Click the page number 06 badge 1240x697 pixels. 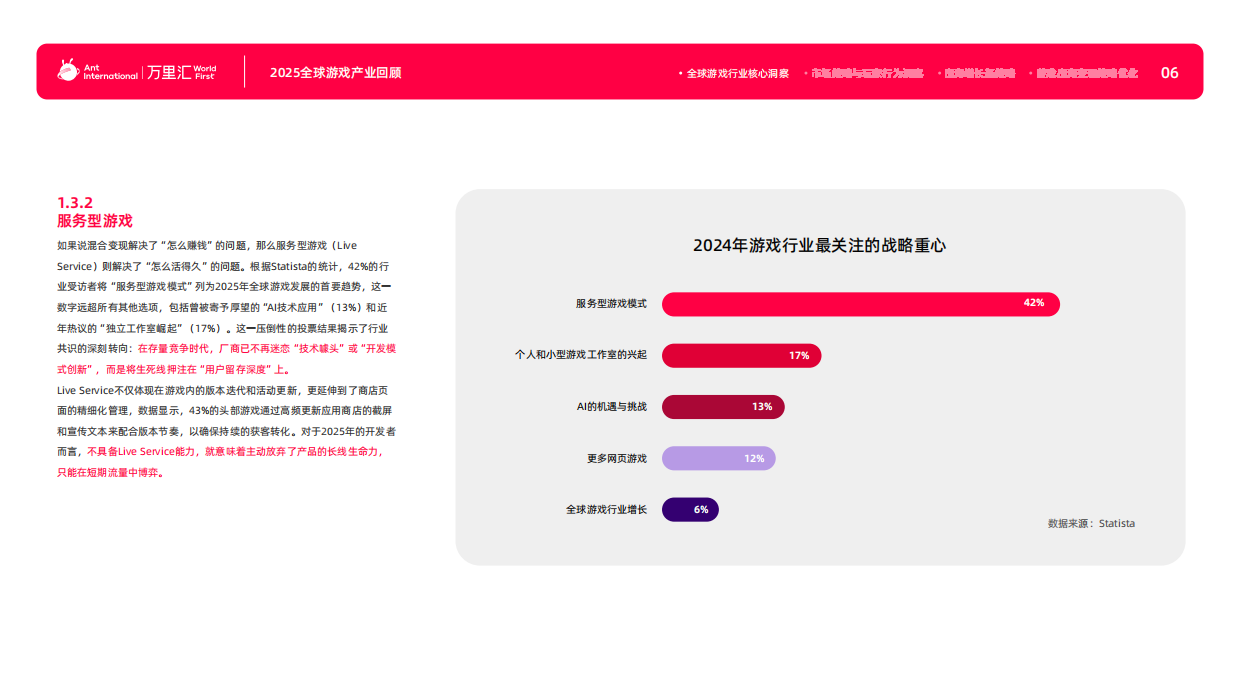tap(1169, 72)
